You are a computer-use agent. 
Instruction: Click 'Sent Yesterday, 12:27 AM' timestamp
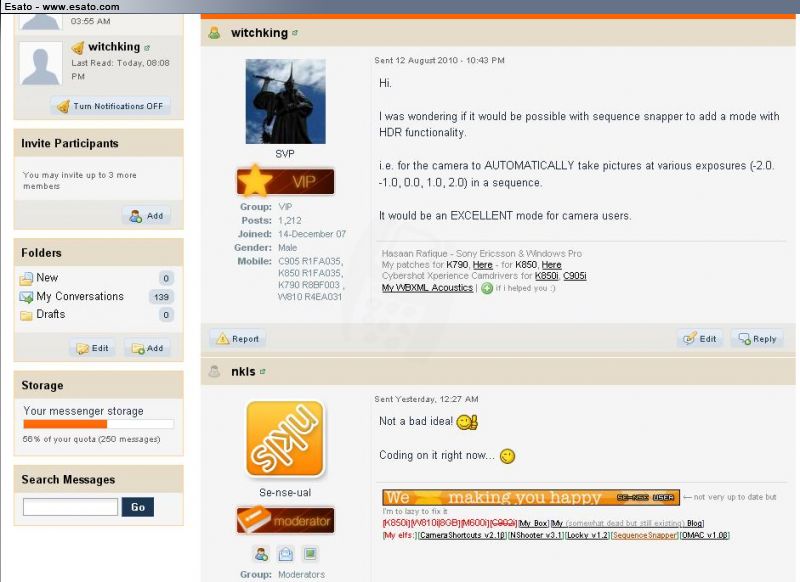426,399
